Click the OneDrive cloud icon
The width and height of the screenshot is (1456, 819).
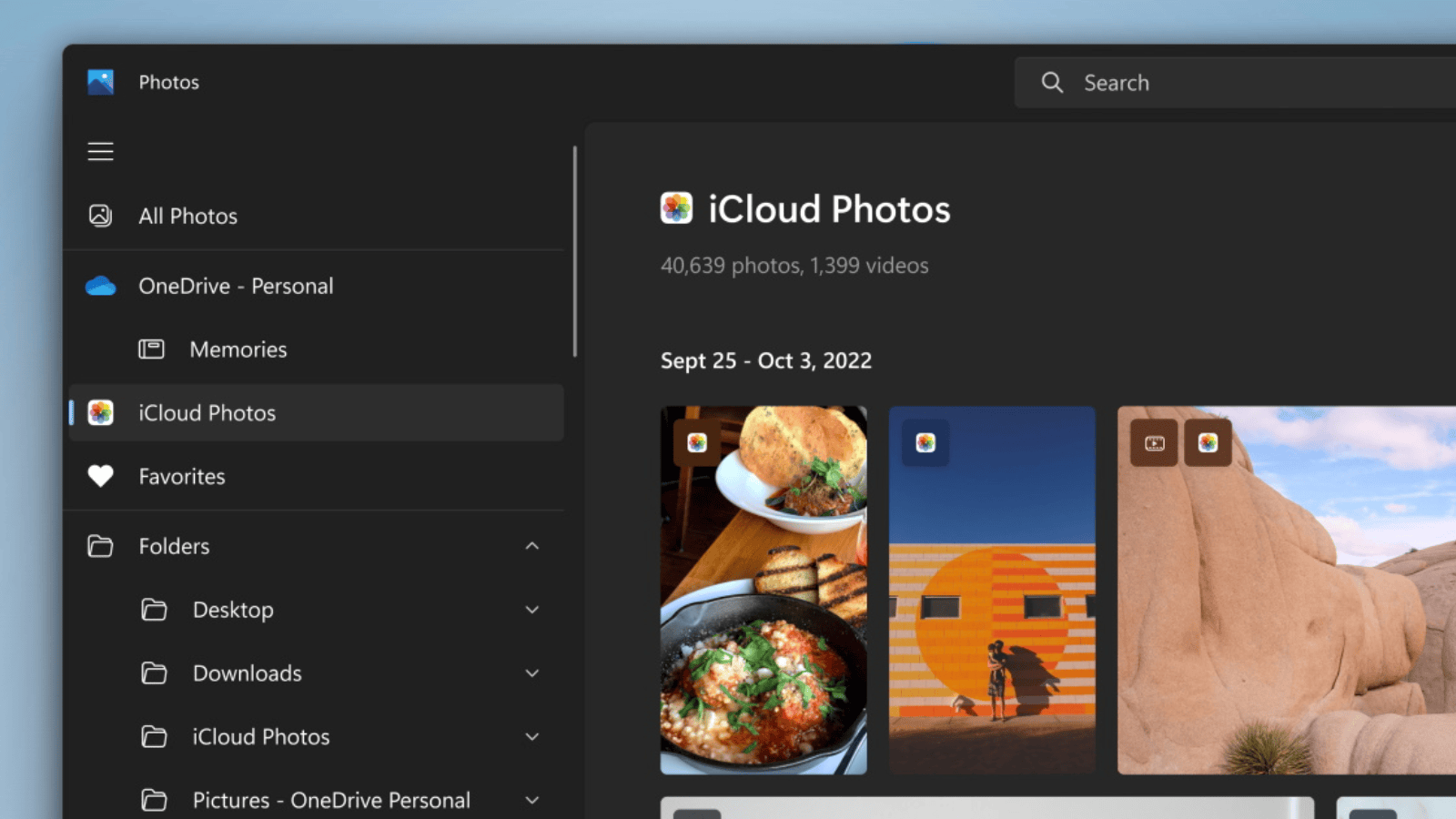coord(100,287)
